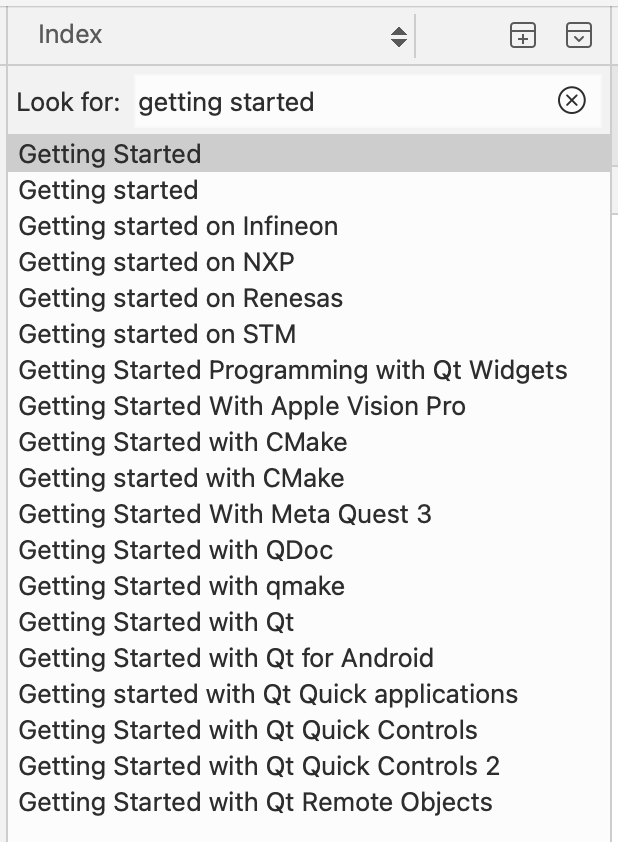618x842 pixels.
Task: Select Getting Started with Qt for Android
Action: click(x=309, y=658)
